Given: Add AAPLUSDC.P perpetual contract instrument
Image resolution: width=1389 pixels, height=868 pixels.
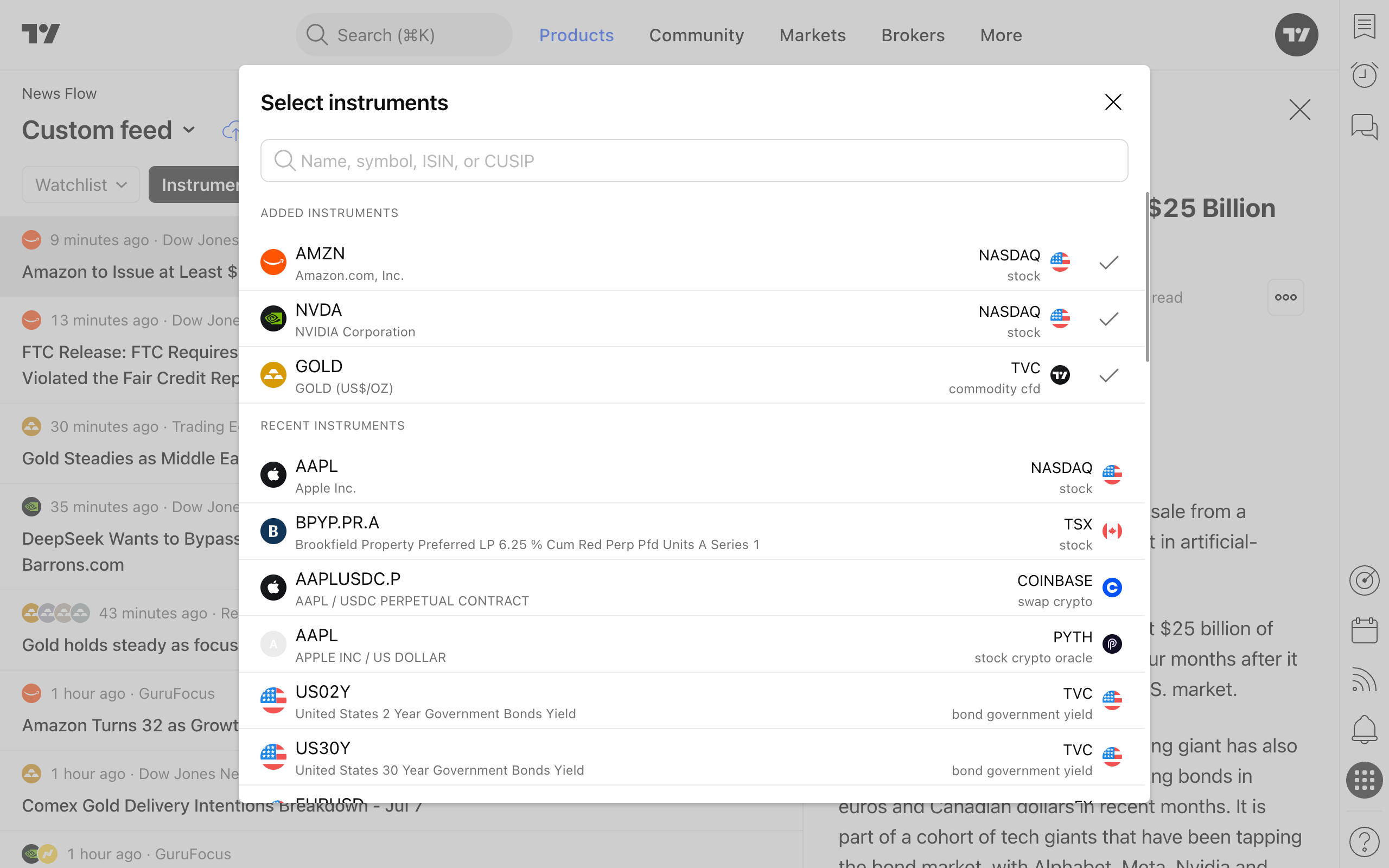Looking at the screenshot, I should 692,588.
